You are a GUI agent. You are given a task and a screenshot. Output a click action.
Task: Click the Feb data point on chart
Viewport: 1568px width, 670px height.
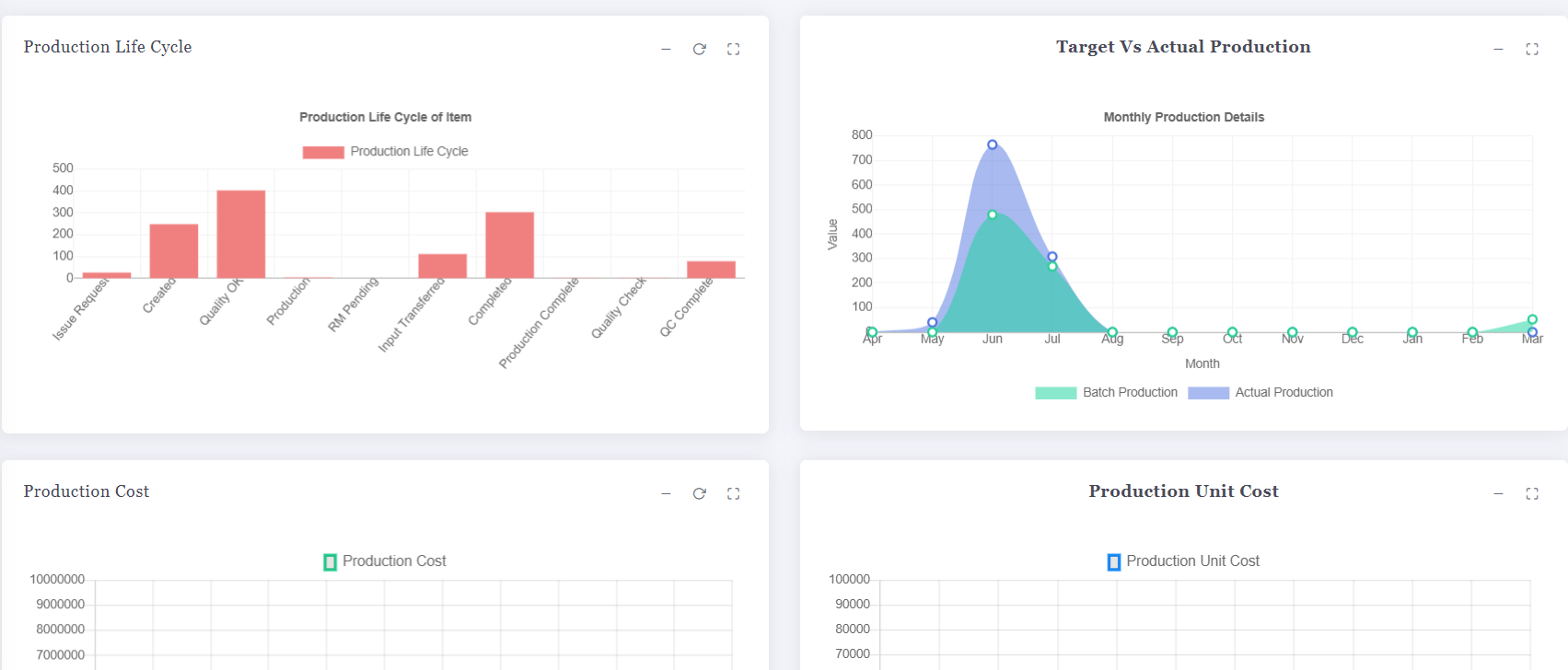[x=1472, y=332]
